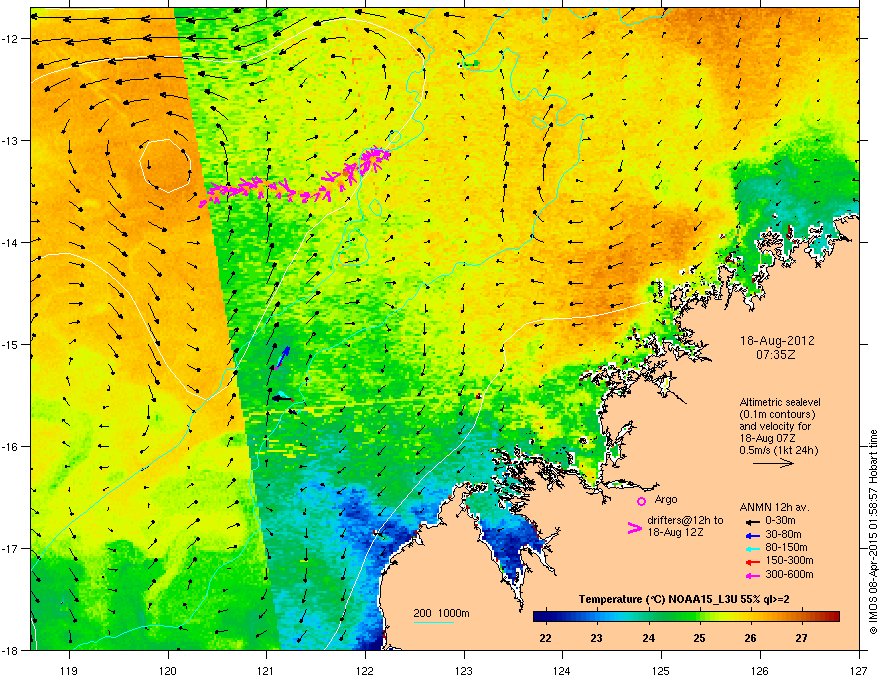This screenshot has height=680, width=880.
Task: Click the "Altimetric sealevel" text line
Action: [x=780, y=402]
